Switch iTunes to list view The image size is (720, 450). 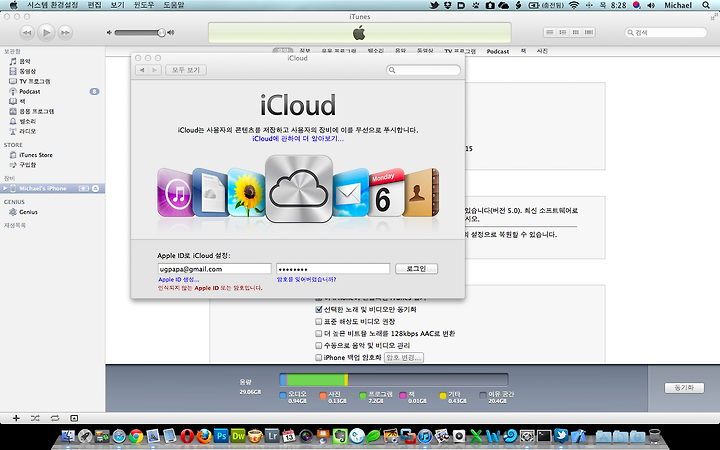pos(550,33)
